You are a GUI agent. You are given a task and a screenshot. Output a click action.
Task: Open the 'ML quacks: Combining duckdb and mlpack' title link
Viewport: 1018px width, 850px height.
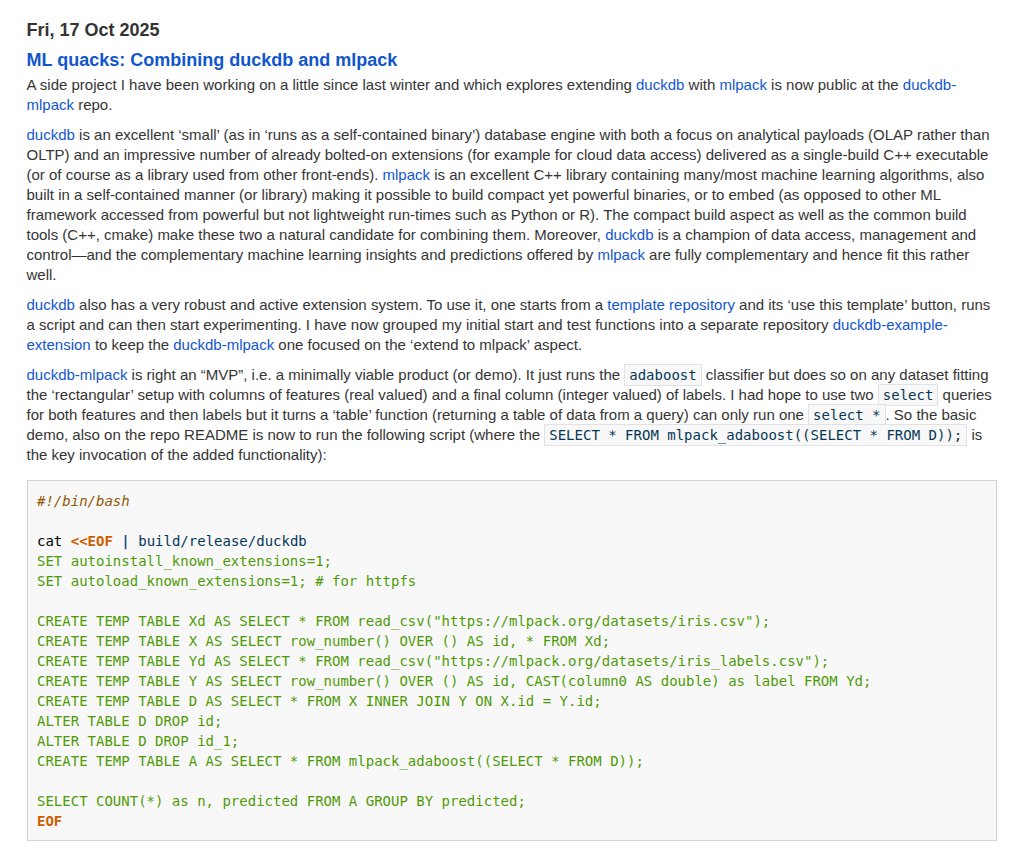pyautogui.click(x=212, y=60)
